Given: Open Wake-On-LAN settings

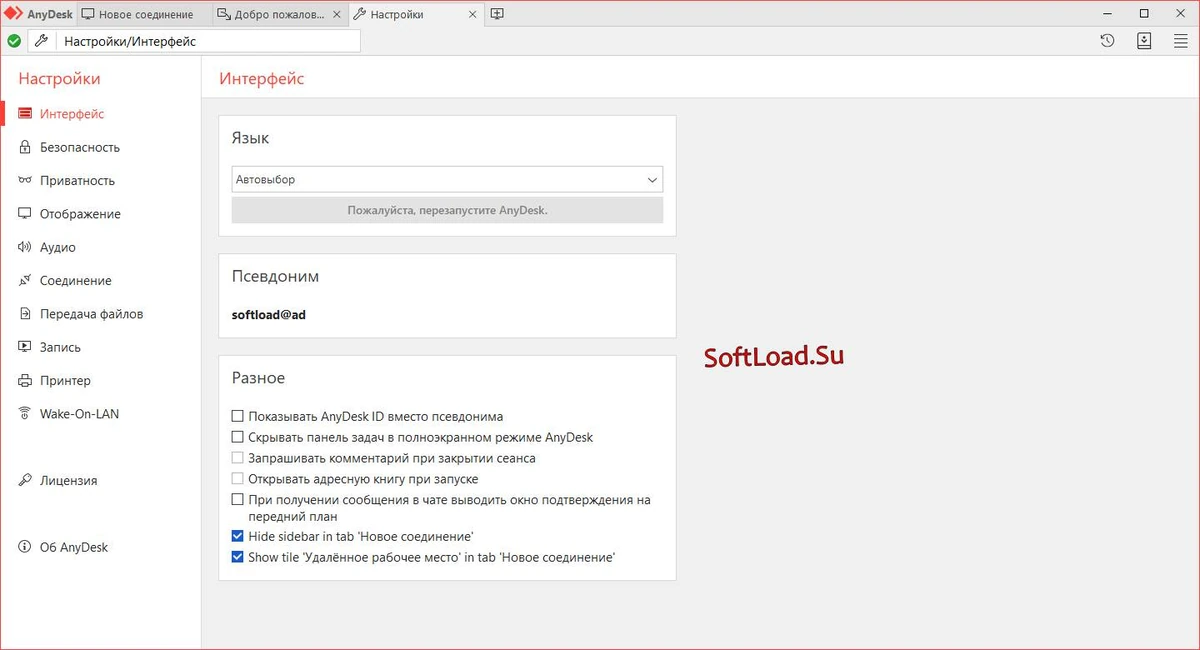Looking at the screenshot, I should coord(79,414).
